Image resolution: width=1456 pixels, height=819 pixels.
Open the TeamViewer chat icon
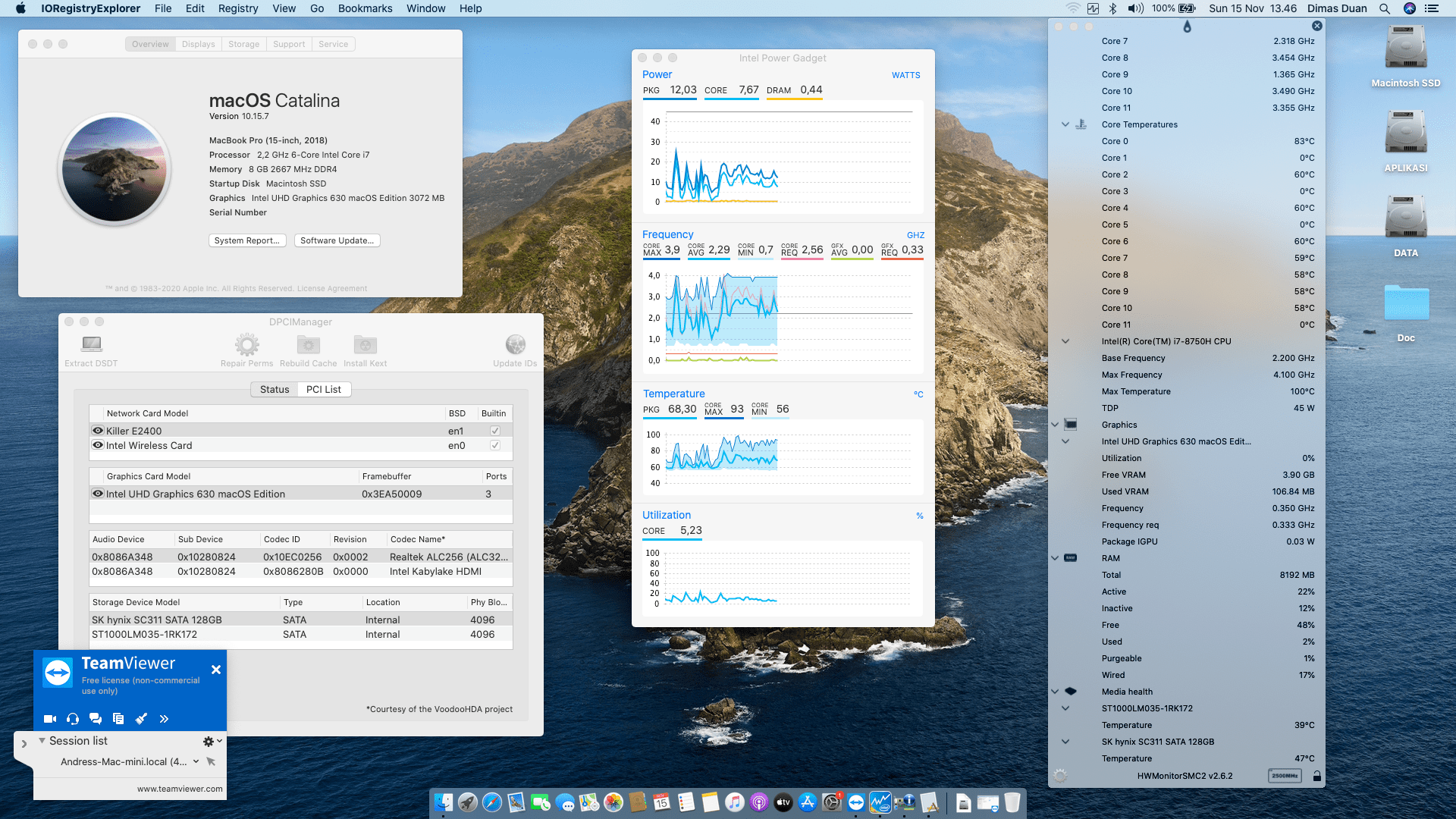click(x=96, y=718)
